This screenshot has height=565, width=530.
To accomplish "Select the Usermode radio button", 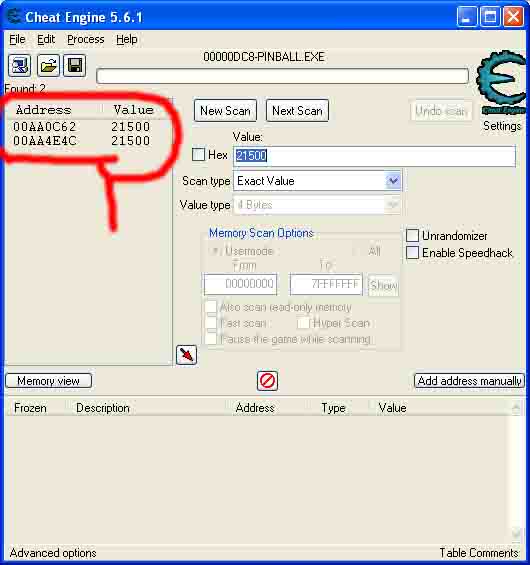I will click(215, 251).
